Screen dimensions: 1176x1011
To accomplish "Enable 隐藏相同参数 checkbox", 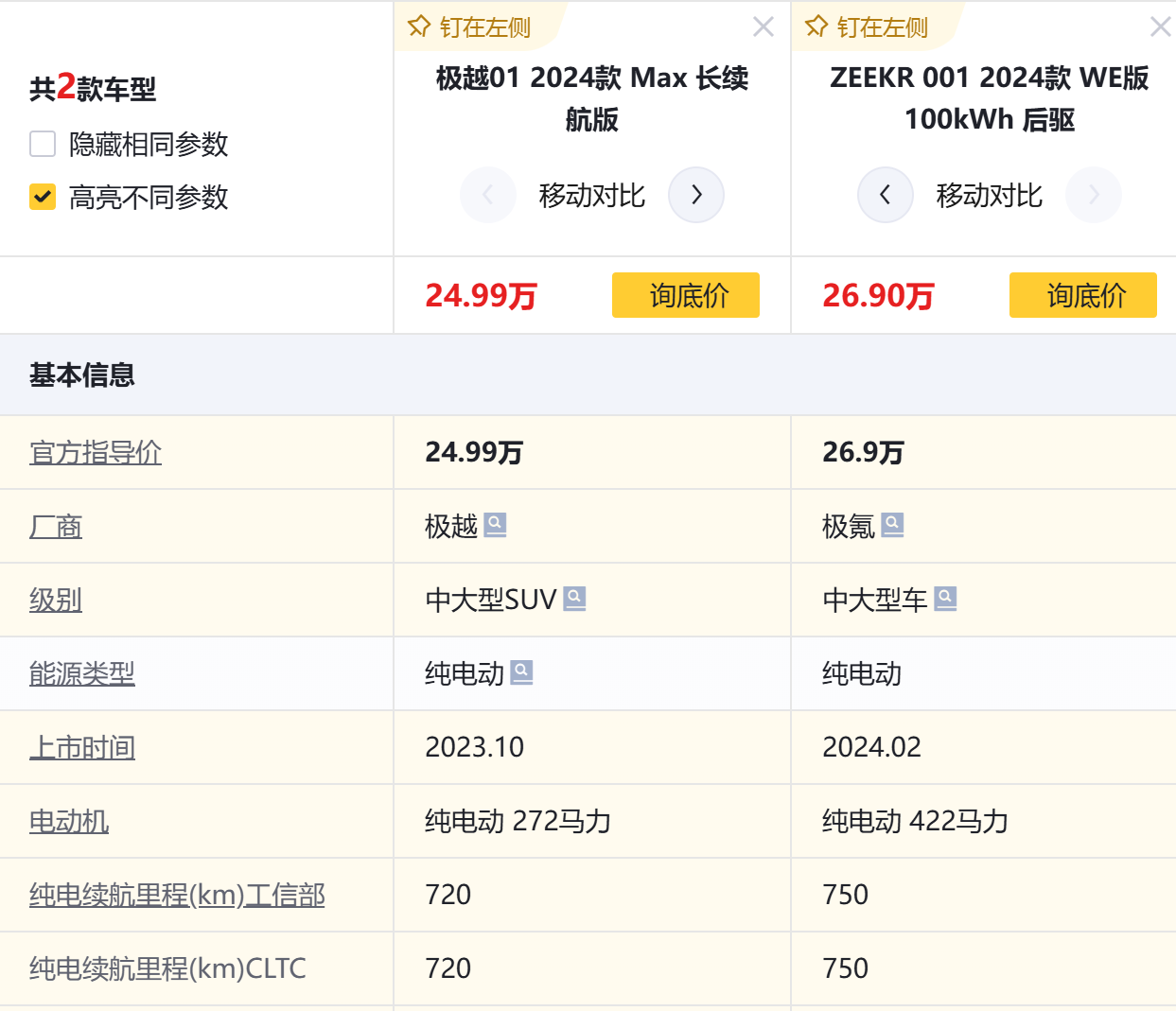I will click(43, 144).
